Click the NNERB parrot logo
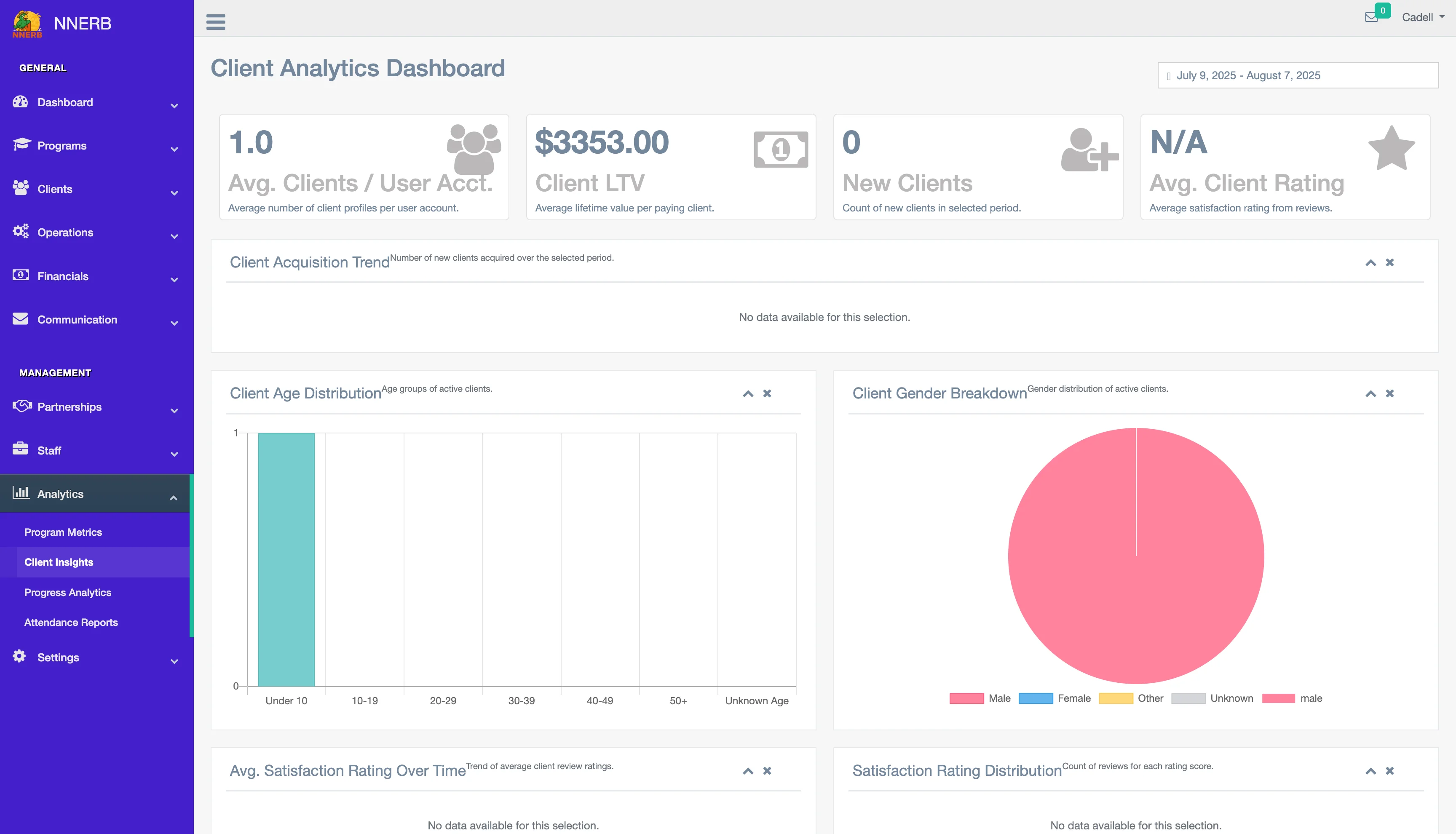 click(x=27, y=24)
